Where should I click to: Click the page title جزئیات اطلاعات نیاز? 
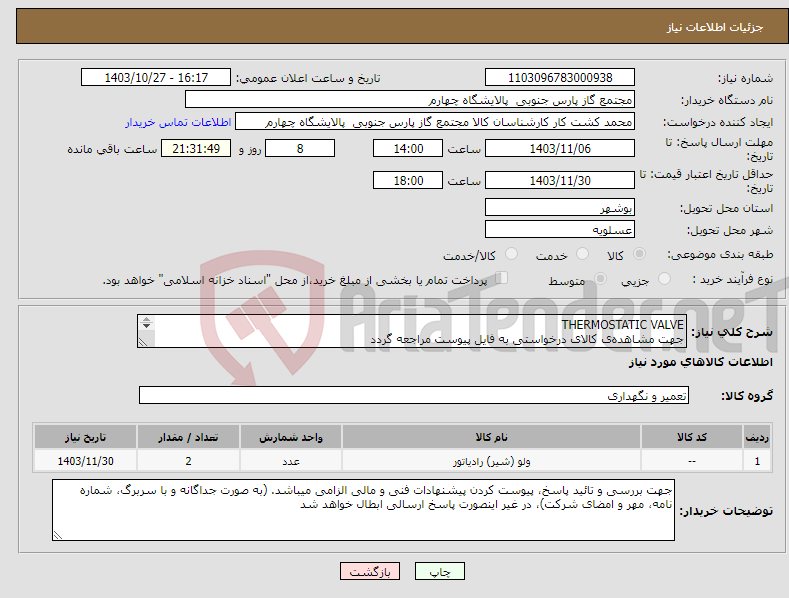(x=715, y=27)
